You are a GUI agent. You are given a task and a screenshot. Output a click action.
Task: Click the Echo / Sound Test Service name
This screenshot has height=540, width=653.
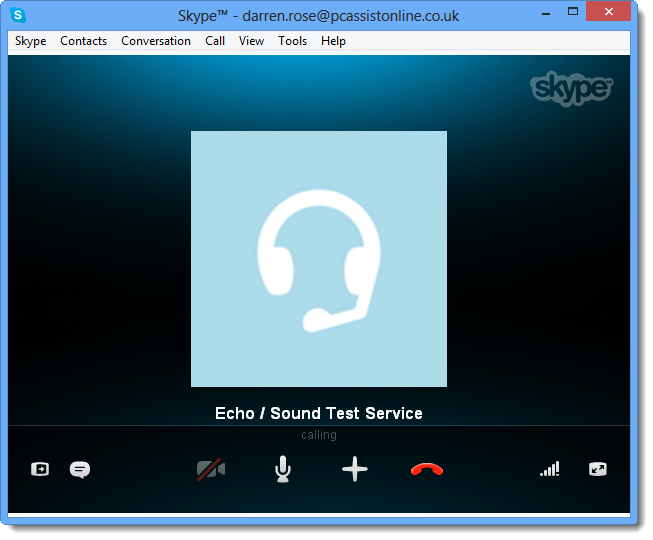tap(319, 413)
